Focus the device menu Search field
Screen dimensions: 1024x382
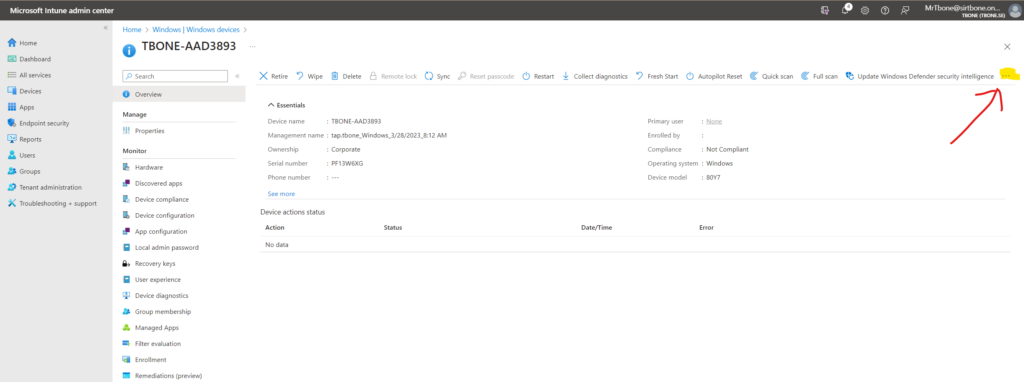(175, 76)
